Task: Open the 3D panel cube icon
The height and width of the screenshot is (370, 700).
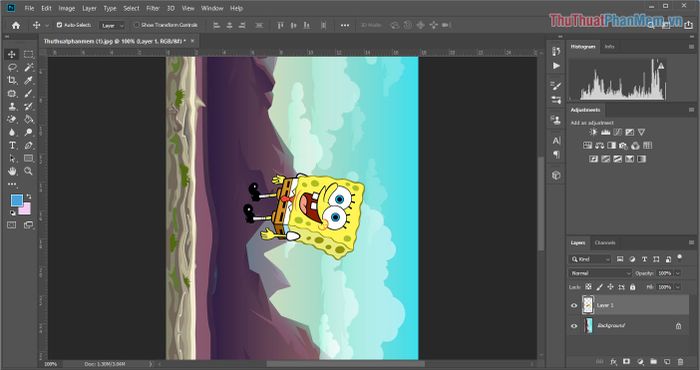Action: pos(556,175)
